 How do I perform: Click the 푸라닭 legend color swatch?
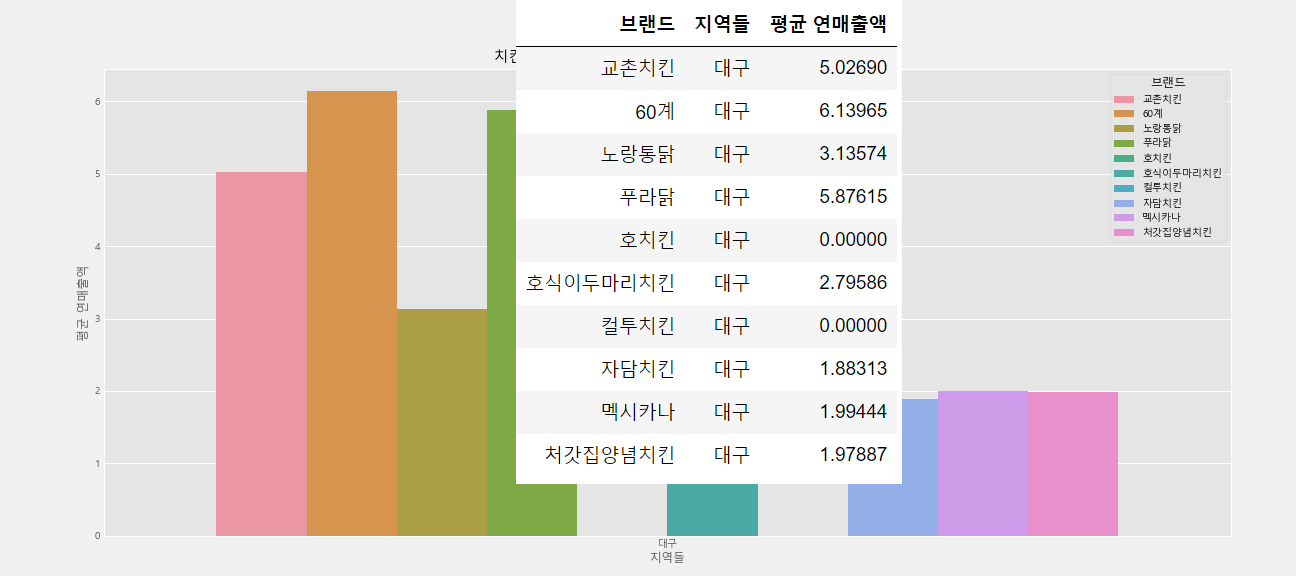(1125, 143)
